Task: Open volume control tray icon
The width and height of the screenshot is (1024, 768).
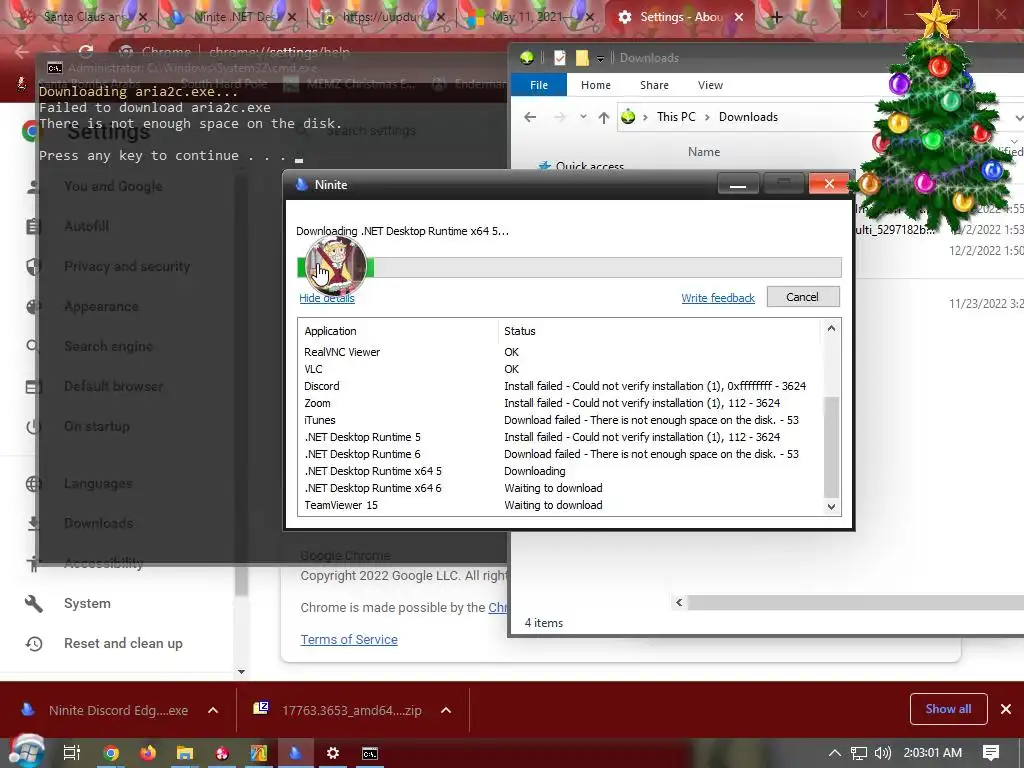Action: tap(883, 753)
